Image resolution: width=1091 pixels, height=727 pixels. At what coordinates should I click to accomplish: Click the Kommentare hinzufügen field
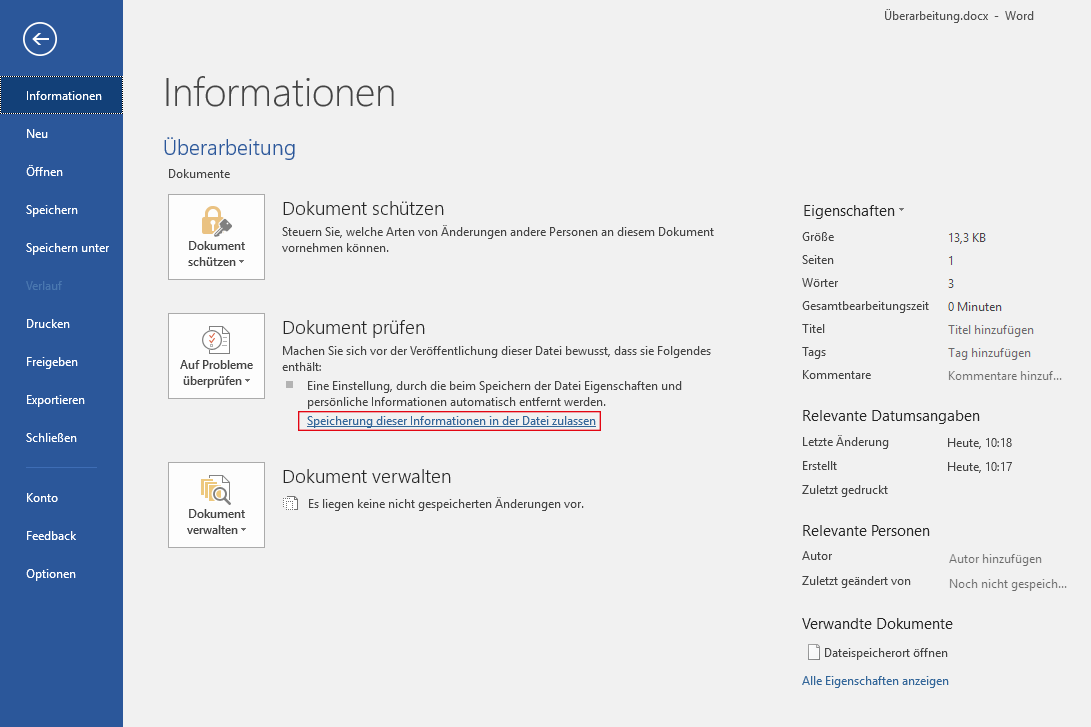click(1004, 376)
